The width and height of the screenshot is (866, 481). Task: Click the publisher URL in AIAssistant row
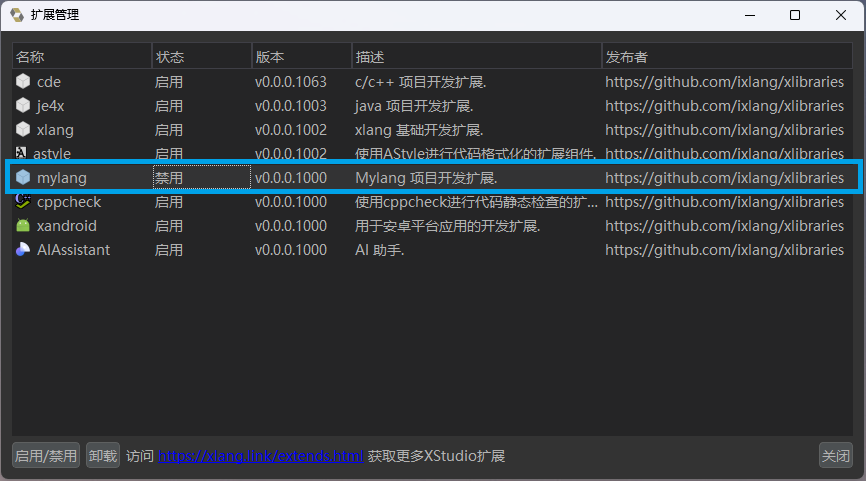pyautogui.click(x=724, y=250)
